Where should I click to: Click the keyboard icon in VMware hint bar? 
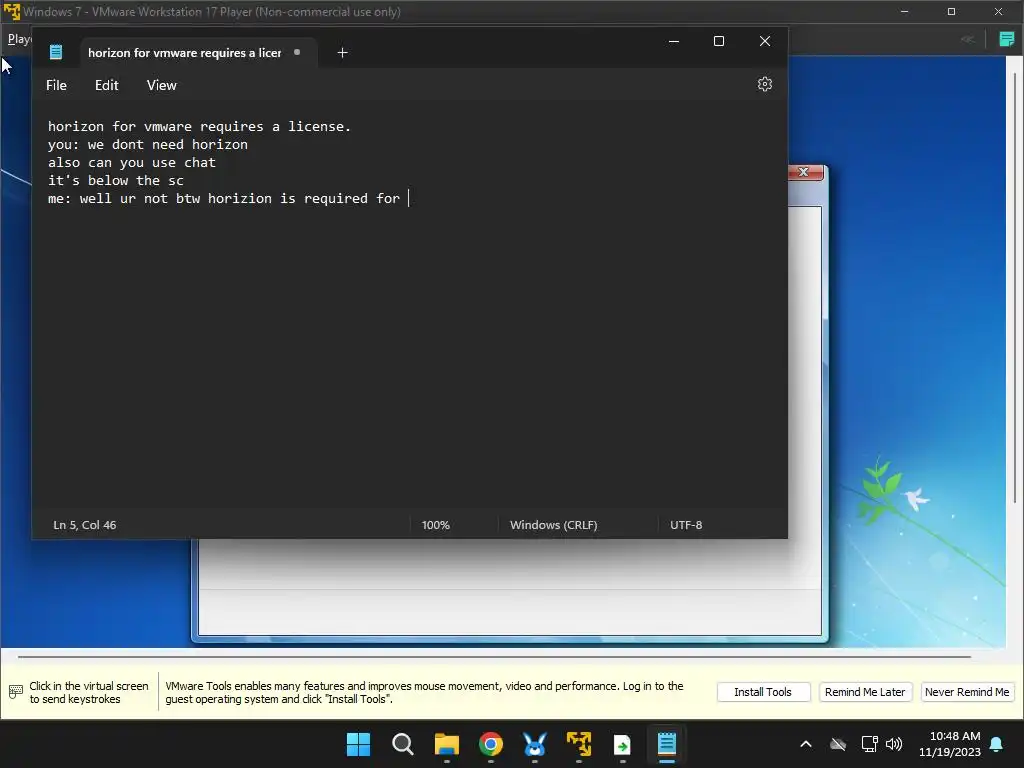point(16,692)
